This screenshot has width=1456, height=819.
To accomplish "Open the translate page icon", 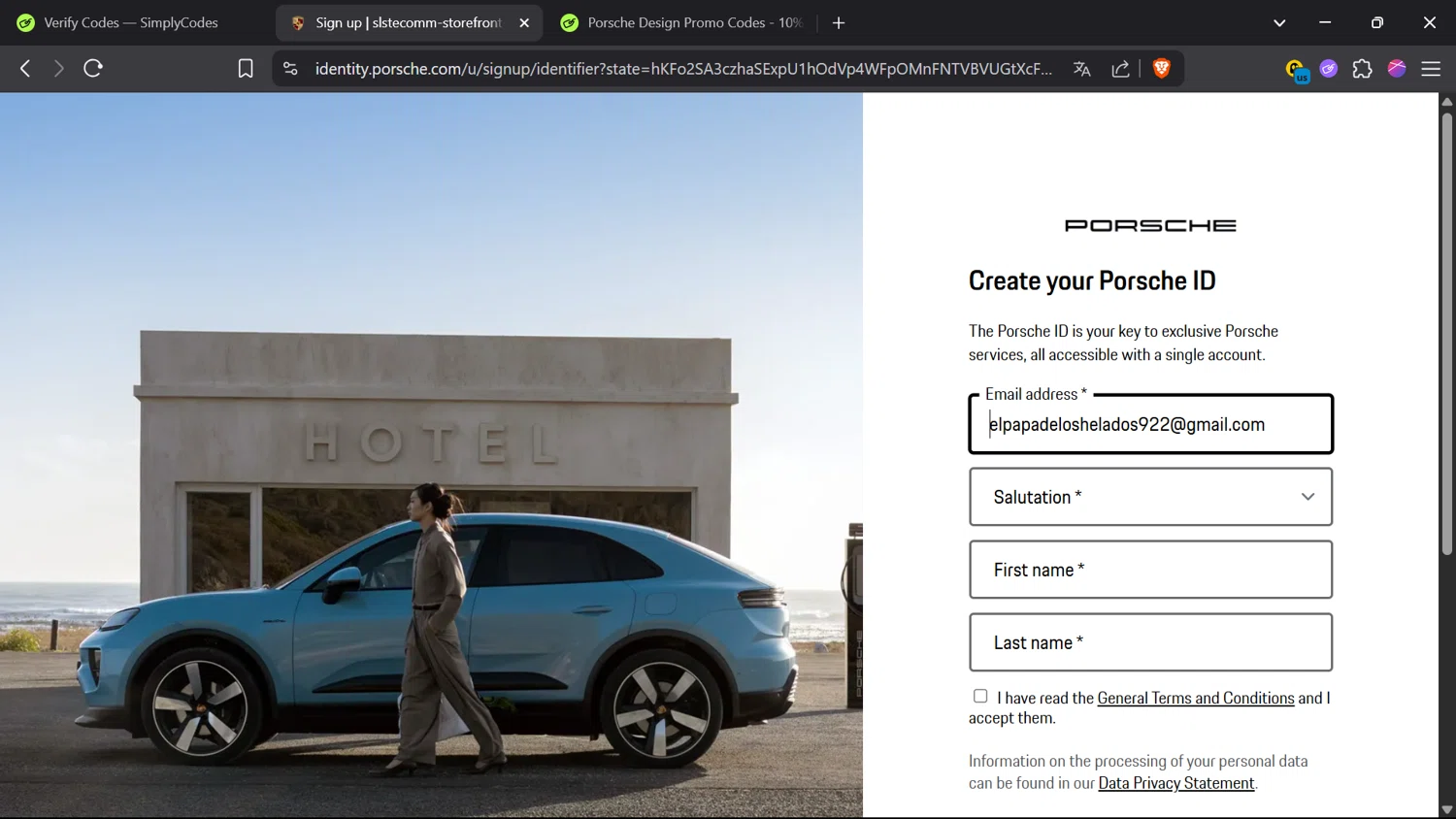I will point(1082,69).
